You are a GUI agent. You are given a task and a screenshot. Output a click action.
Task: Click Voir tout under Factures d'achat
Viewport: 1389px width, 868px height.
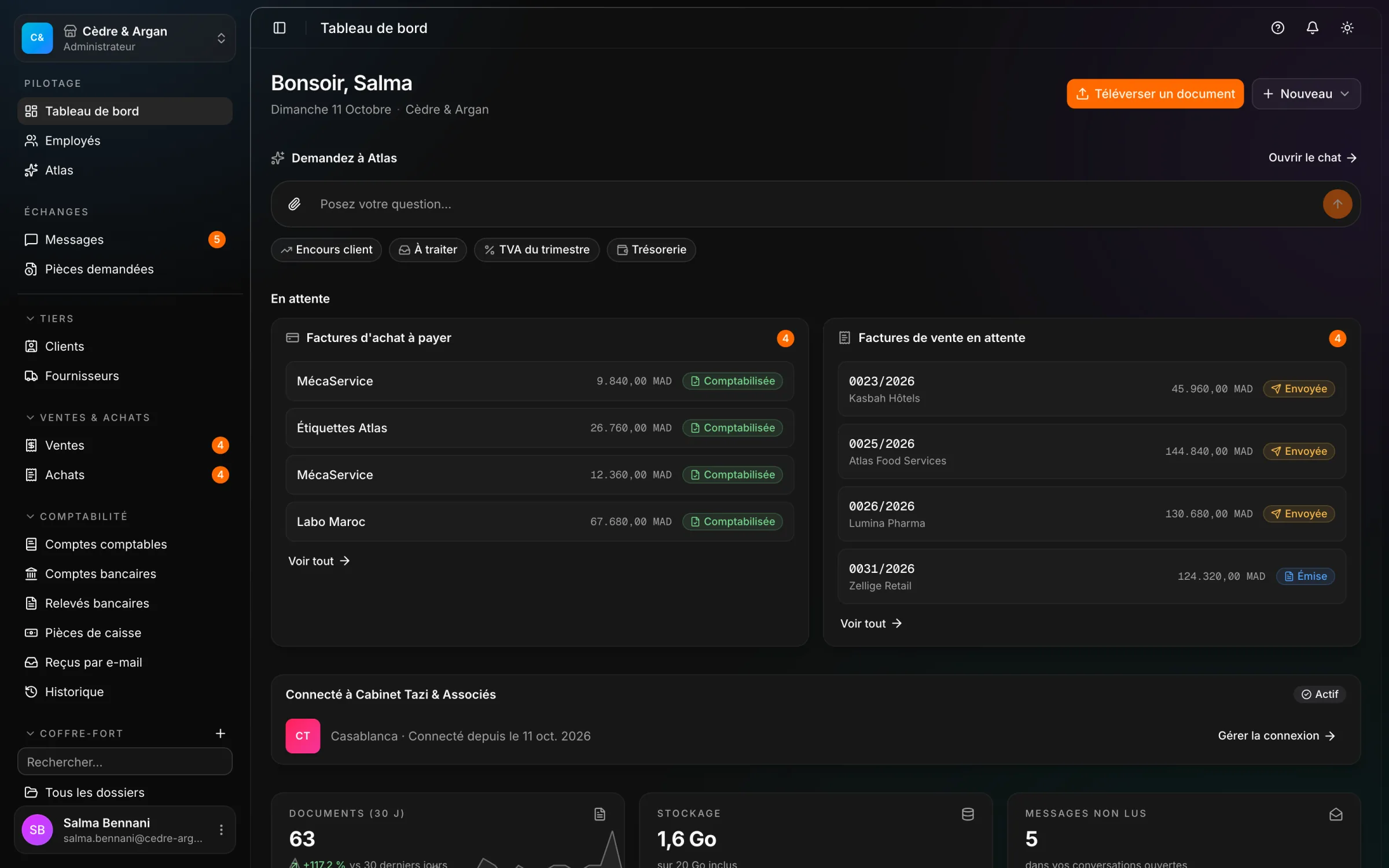point(319,561)
